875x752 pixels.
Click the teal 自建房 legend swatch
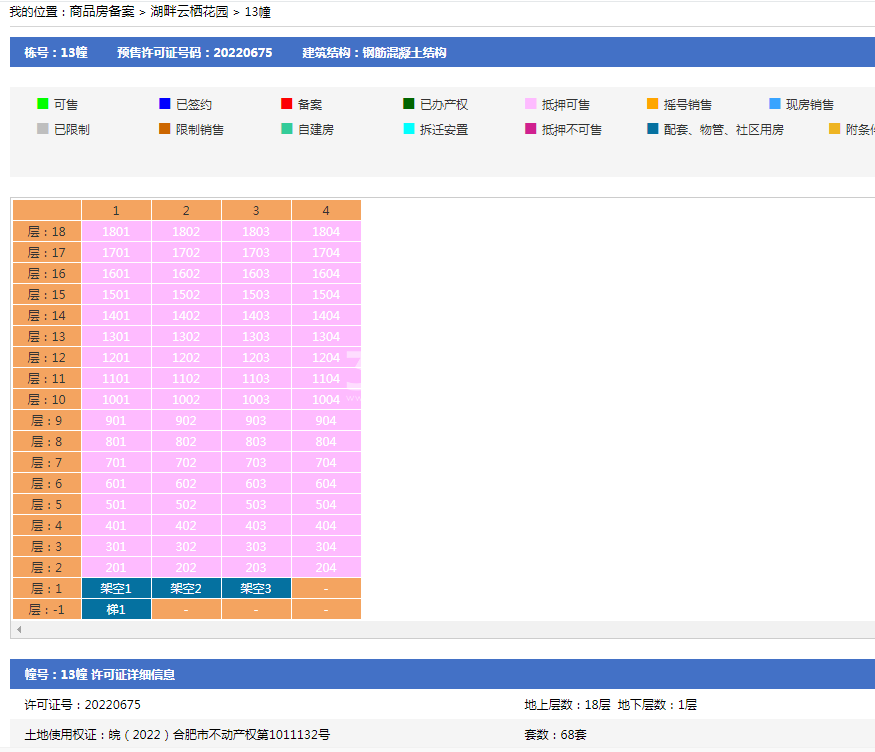click(x=287, y=129)
